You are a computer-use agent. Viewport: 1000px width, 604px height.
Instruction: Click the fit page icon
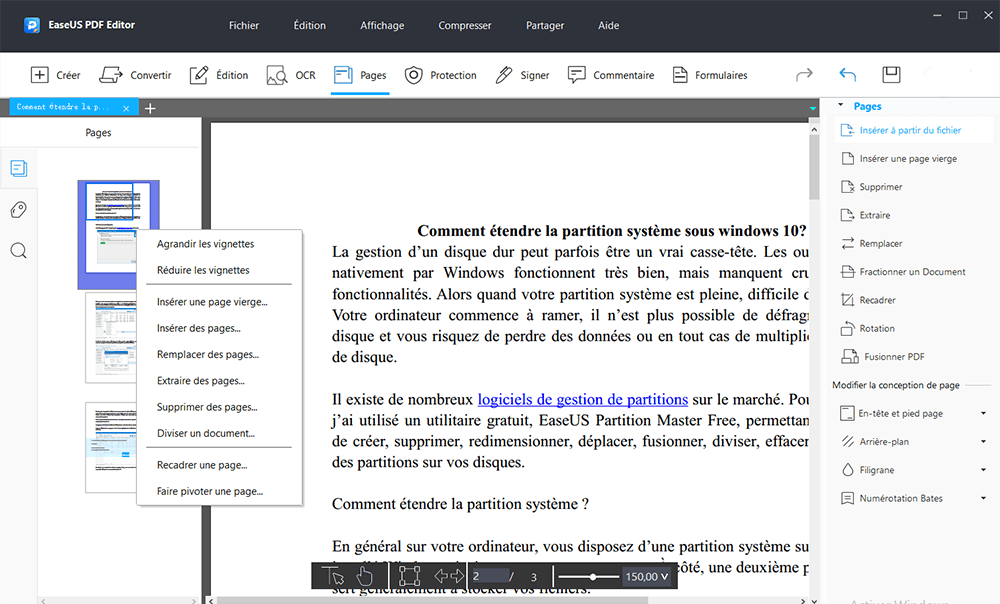coord(409,576)
